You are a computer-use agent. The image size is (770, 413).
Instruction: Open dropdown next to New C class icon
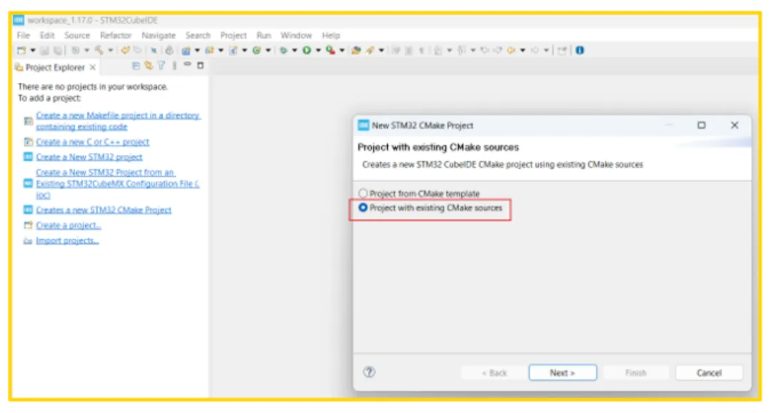[x=268, y=50]
